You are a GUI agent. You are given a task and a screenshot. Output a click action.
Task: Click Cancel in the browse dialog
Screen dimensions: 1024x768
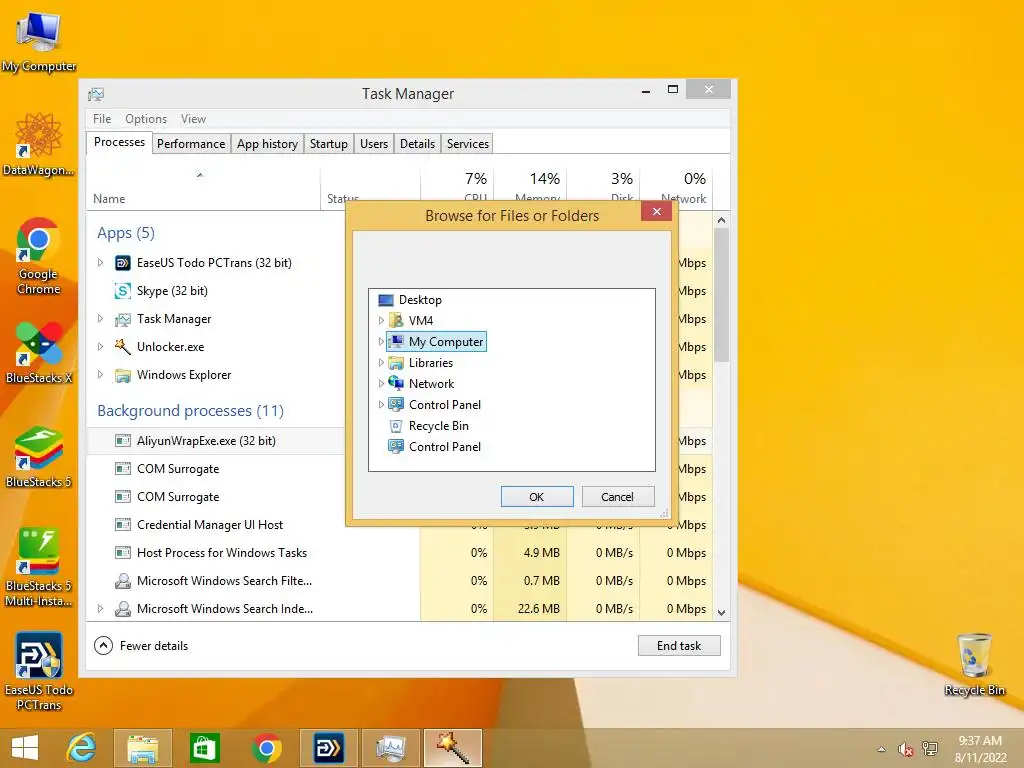click(x=618, y=497)
